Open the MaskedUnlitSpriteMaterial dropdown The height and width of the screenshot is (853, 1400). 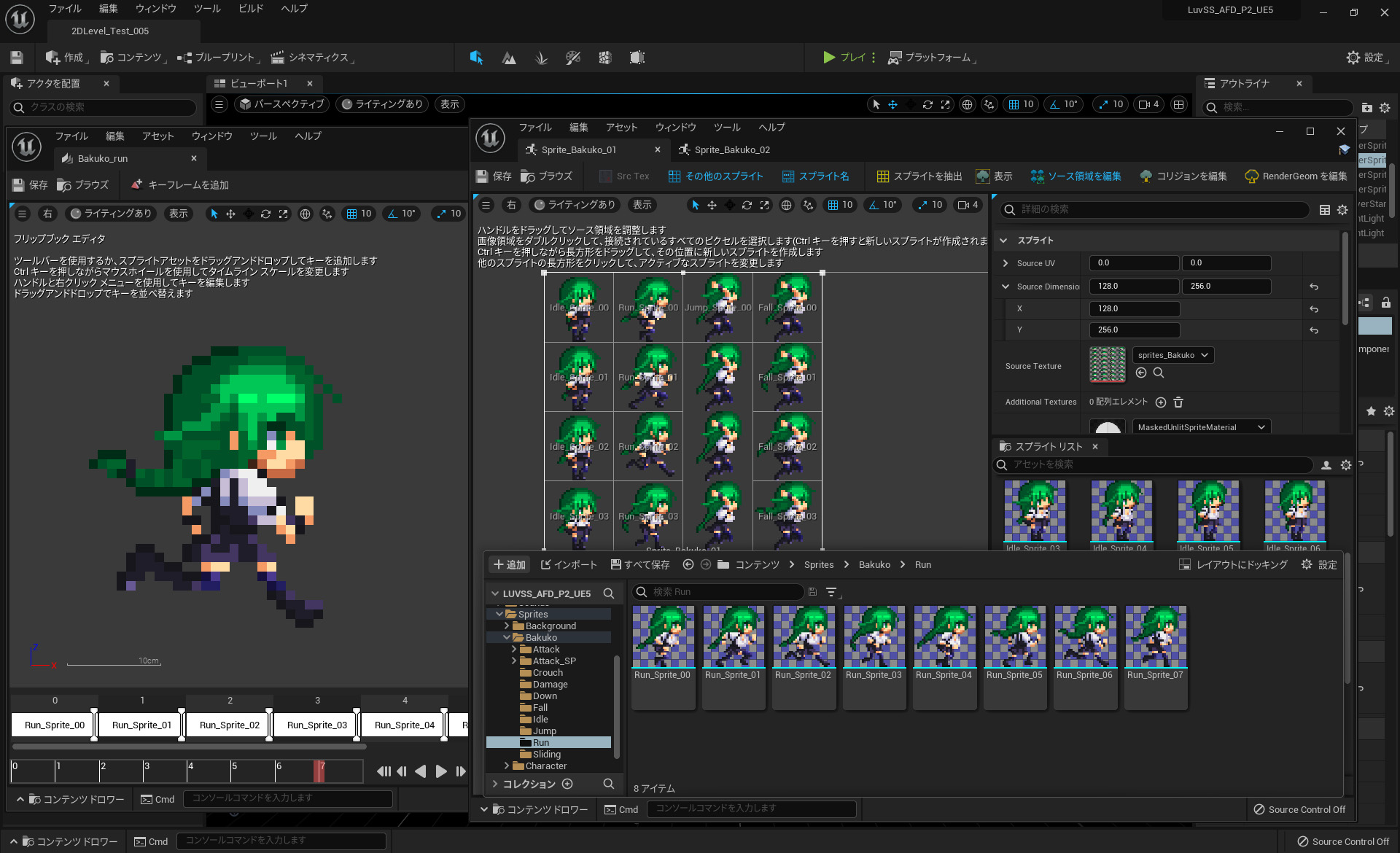tap(1201, 426)
